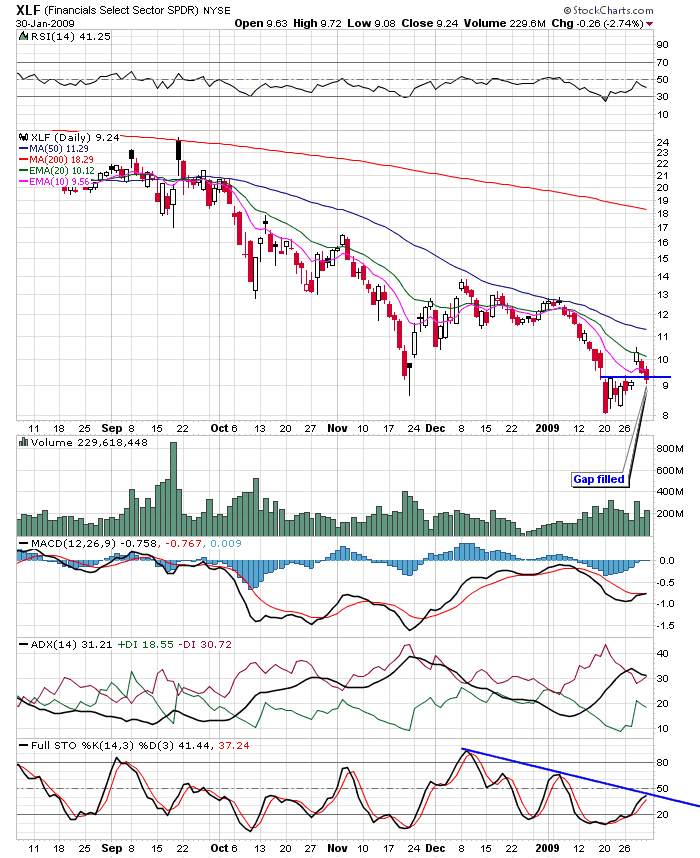Select the blue MA(50) 11.29 legend entry
700x858 pixels.
pyautogui.click(x=54, y=149)
